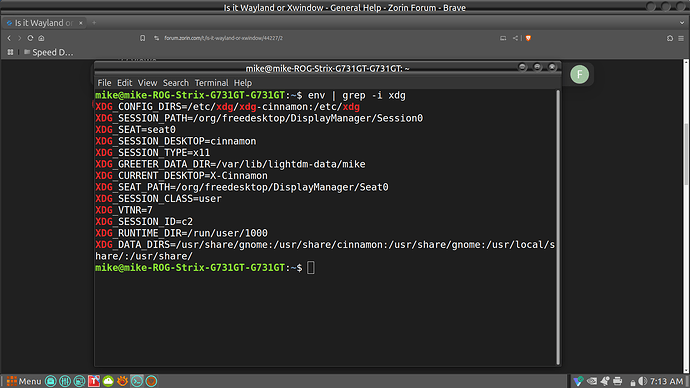This screenshot has height=388, width=690.
Task: Open the terminal File menu
Action: [104, 83]
